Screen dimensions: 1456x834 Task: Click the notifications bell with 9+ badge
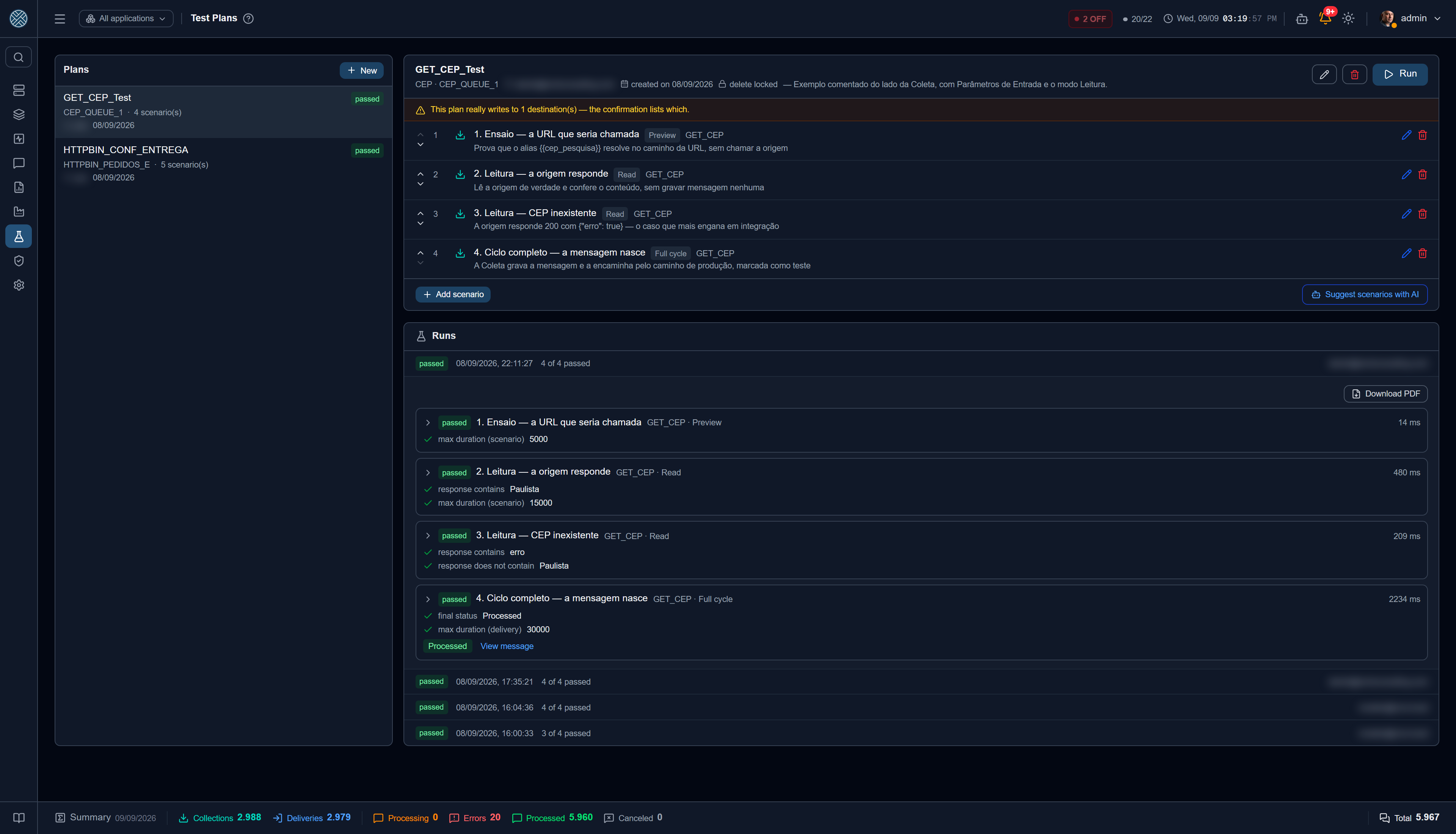[x=1325, y=18]
